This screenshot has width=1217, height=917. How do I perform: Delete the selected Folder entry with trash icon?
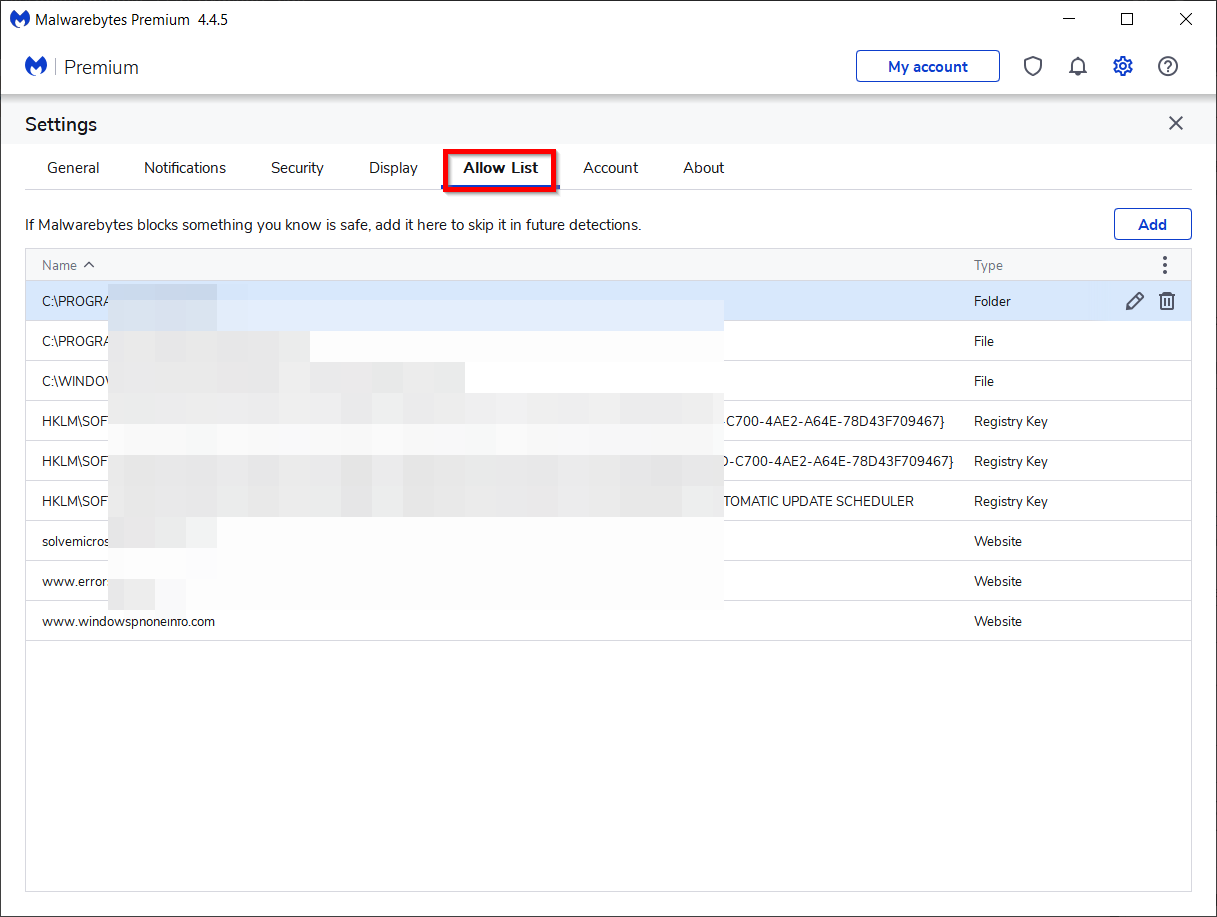[x=1167, y=301]
